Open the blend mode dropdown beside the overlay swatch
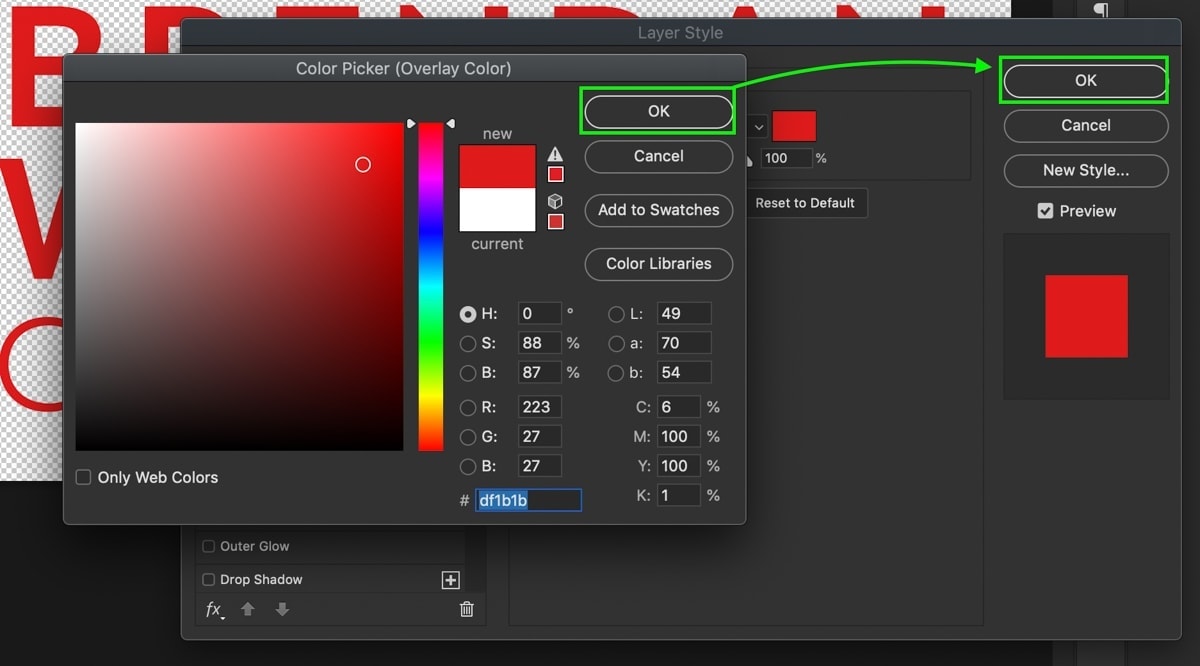 tap(758, 127)
